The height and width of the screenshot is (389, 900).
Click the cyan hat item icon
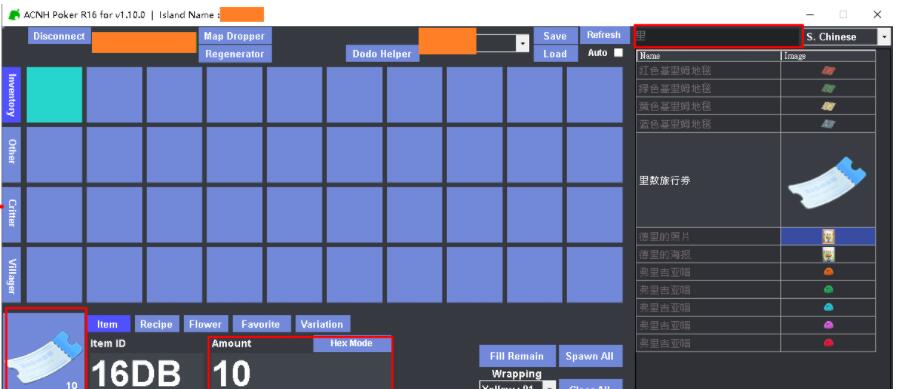tap(828, 308)
